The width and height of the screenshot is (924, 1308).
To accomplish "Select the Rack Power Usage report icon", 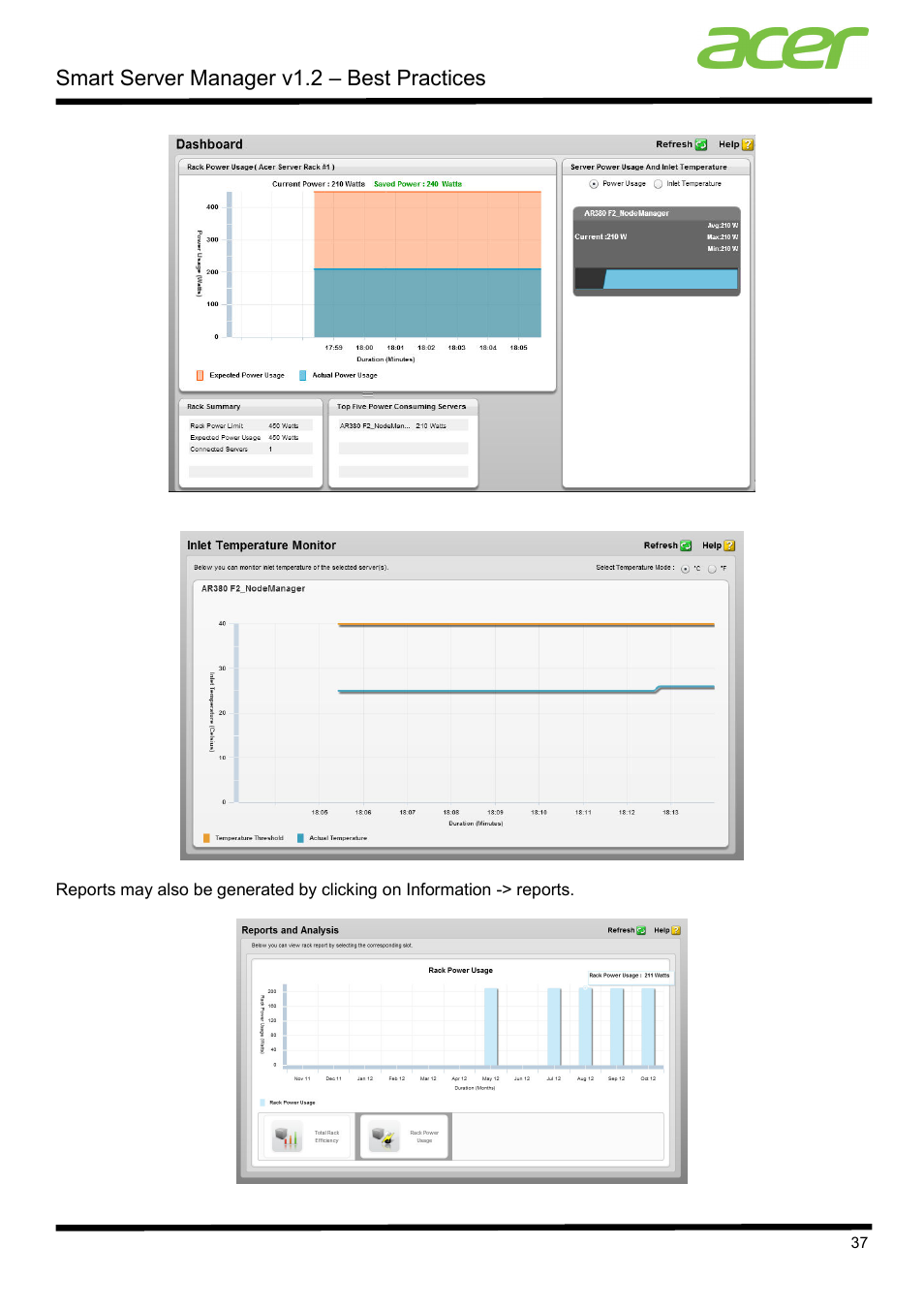I will (385, 1137).
